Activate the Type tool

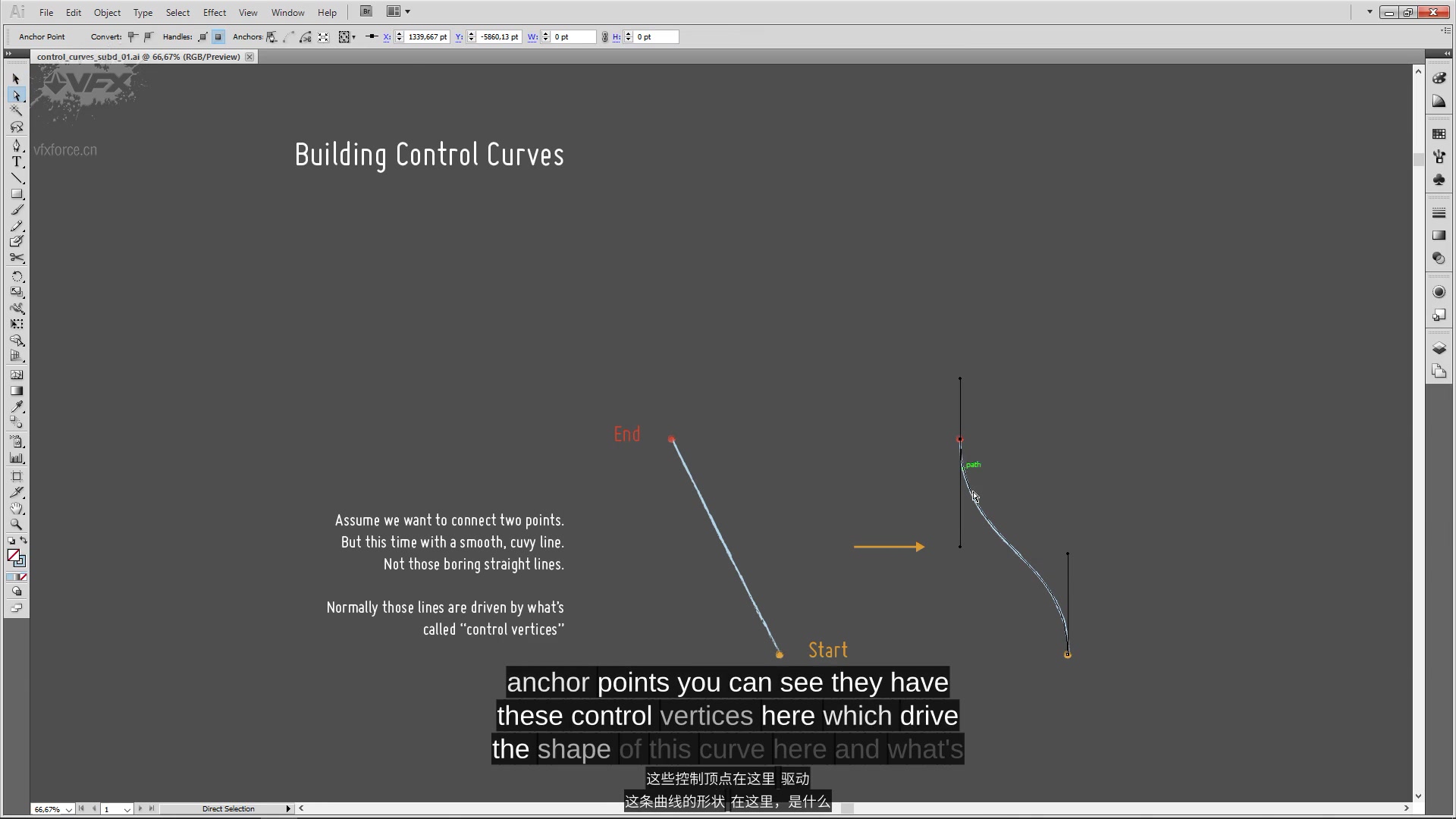pos(16,162)
